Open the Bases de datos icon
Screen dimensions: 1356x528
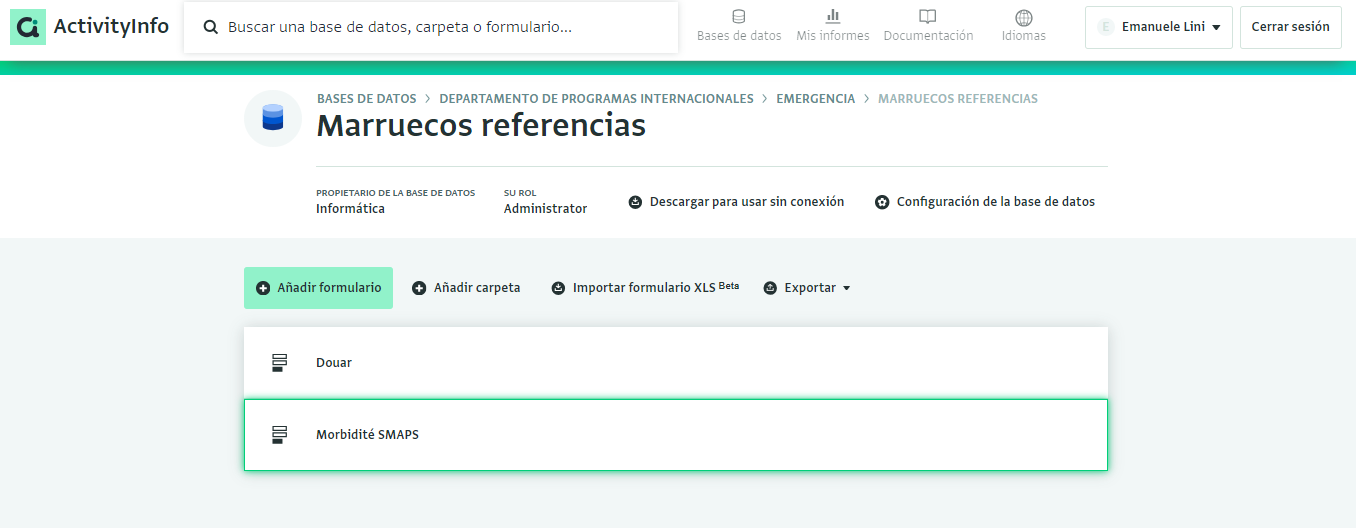[x=739, y=16]
